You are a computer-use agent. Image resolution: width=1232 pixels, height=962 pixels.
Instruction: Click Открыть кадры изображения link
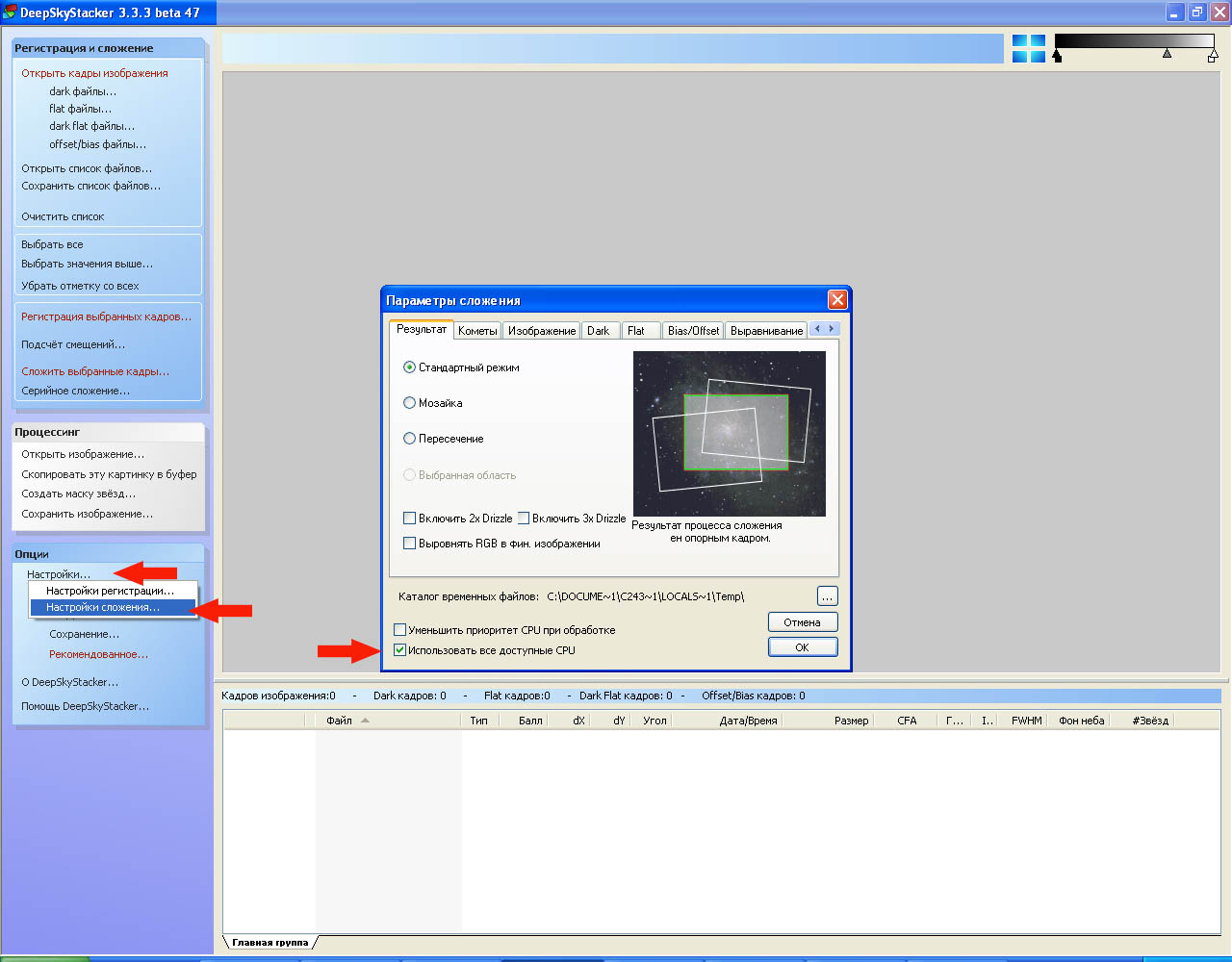click(94, 73)
